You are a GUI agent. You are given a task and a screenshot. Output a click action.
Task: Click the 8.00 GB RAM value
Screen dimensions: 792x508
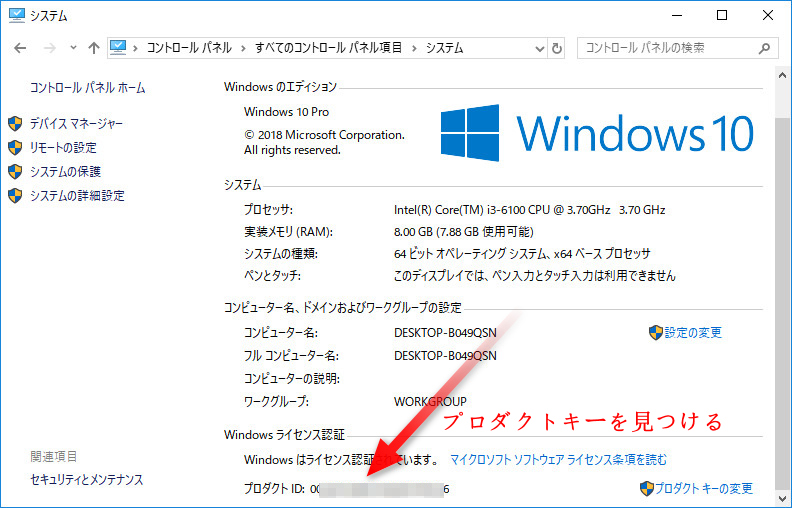coord(463,232)
